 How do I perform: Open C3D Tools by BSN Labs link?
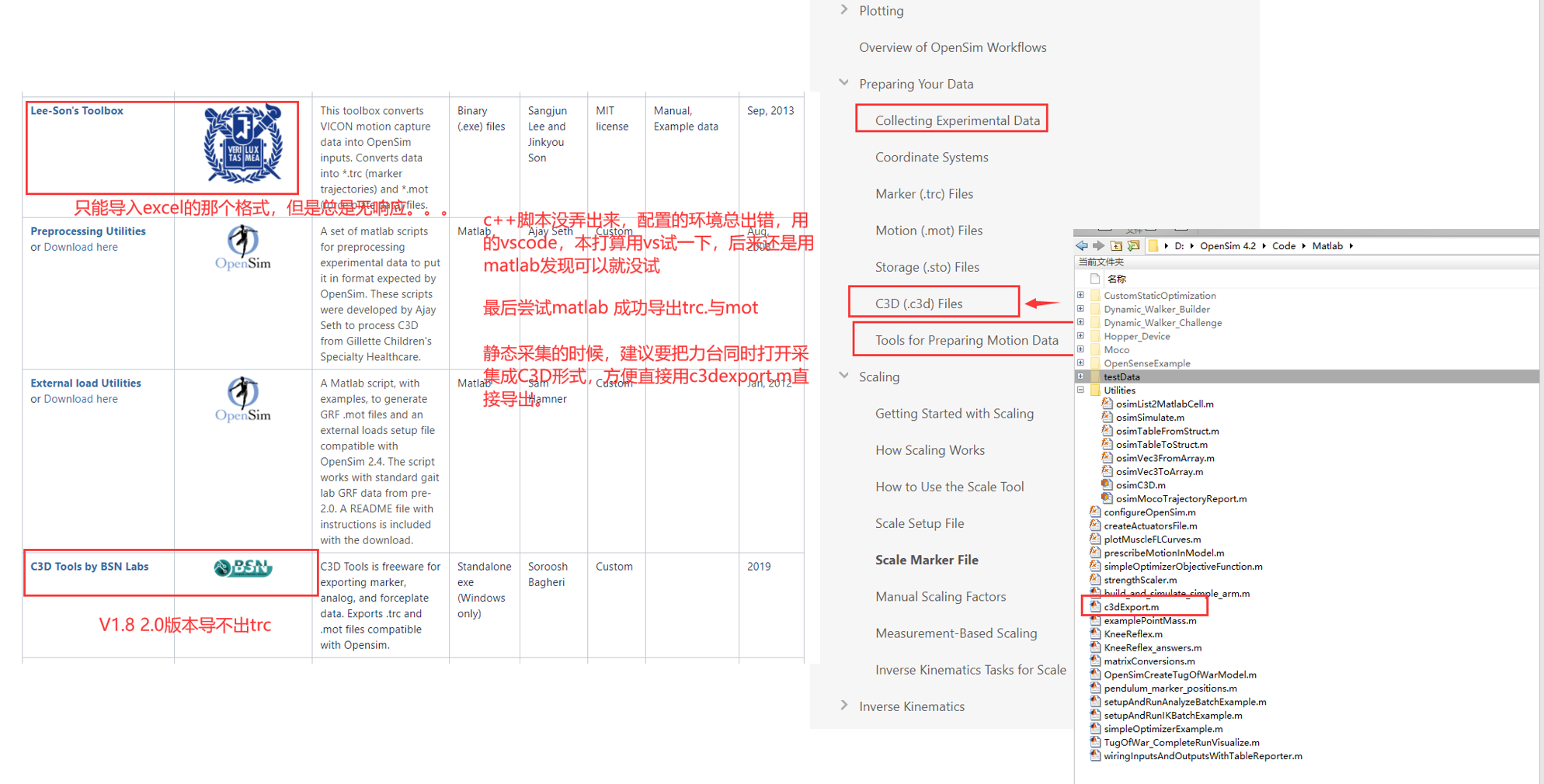[89, 566]
